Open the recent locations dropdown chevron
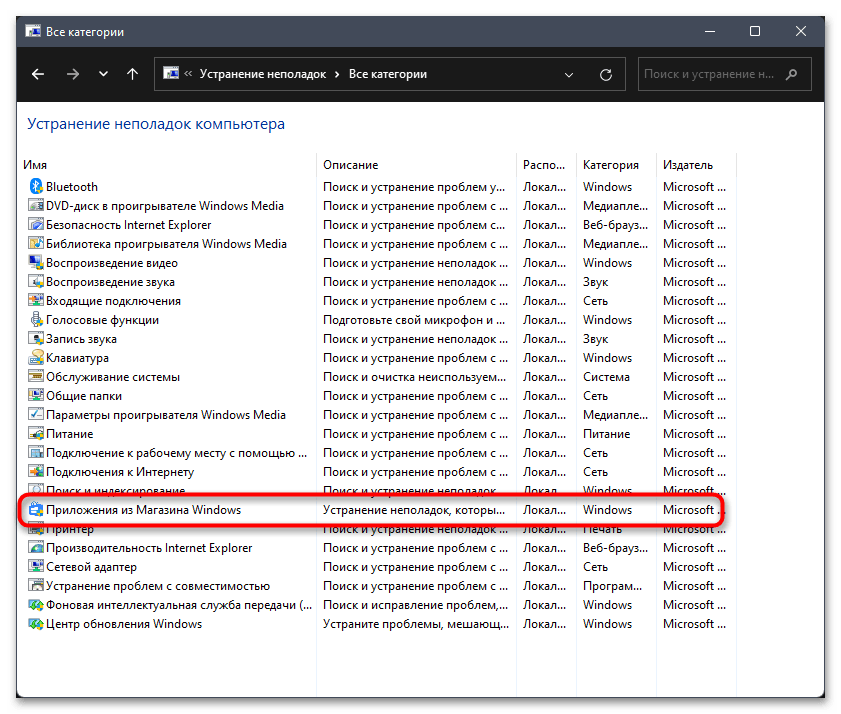This screenshot has width=841, height=714. [x=103, y=74]
